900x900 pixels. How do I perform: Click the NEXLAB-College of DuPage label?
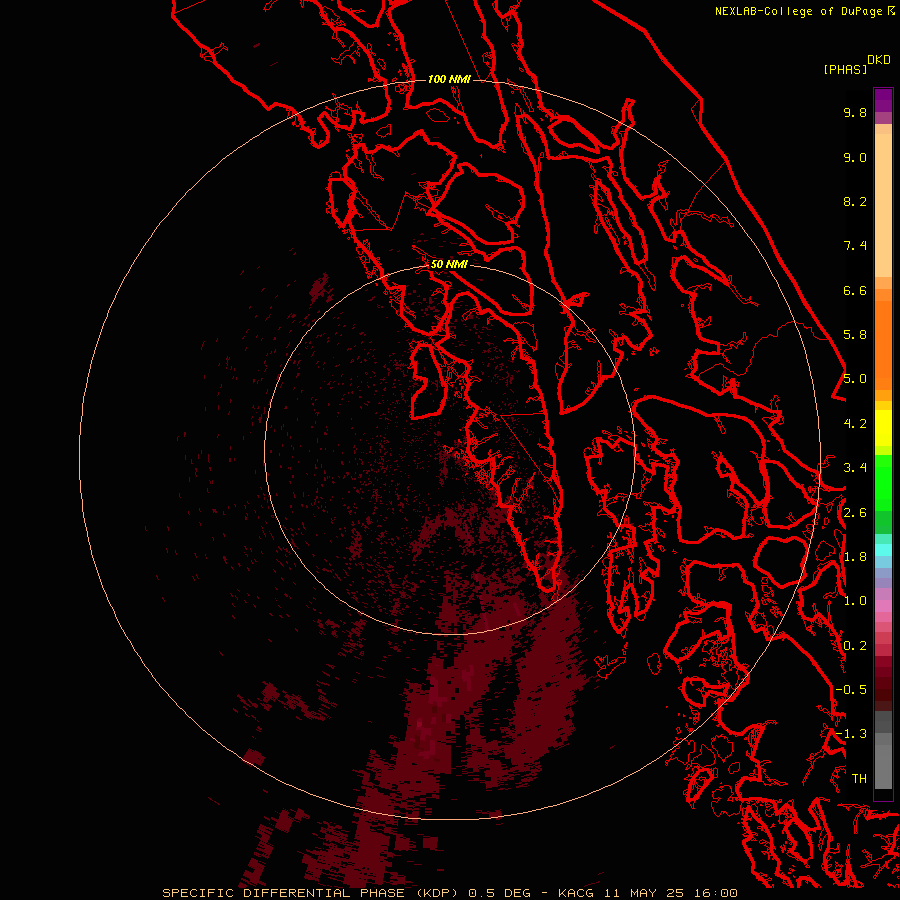click(x=800, y=11)
